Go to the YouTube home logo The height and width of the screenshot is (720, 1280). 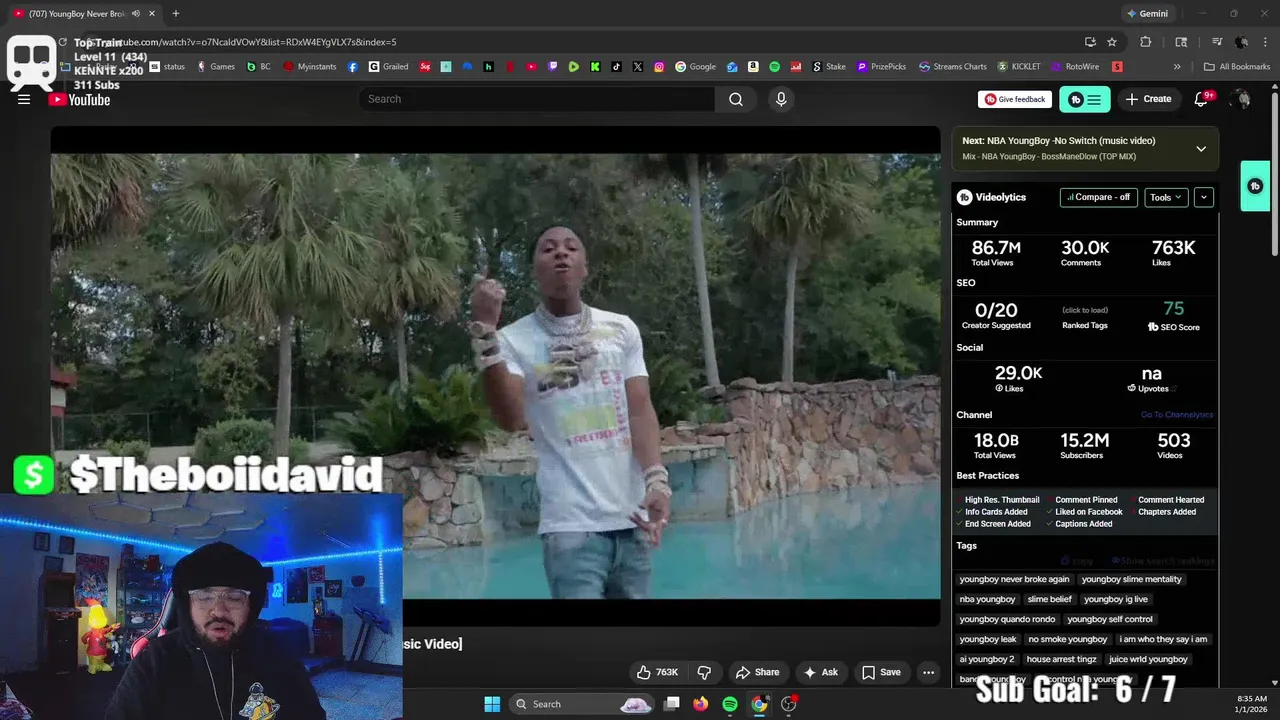(x=79, y=99)
